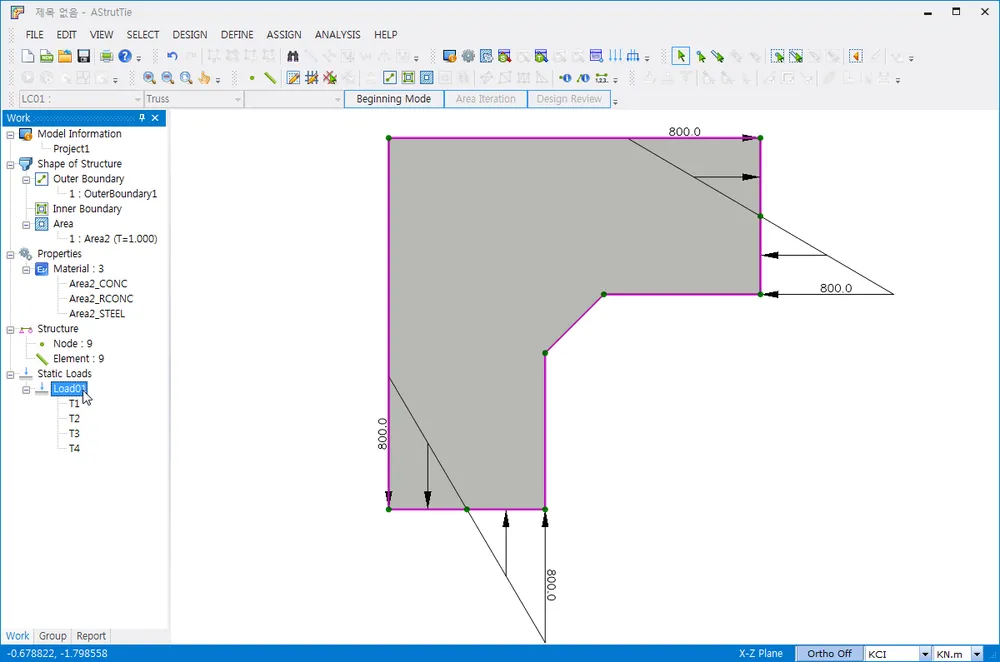
Task: Open the ANALYSIS menu
Action: (x=337, y=34)
